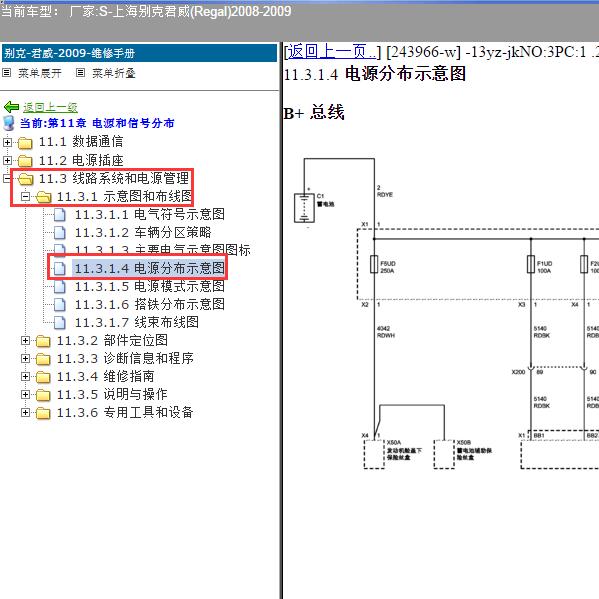Image resolution: width=599 pixels, height=599 pixels.
Task: Expand the 11.3.6 专用工具和设备 node
Action: coord(25,412)
